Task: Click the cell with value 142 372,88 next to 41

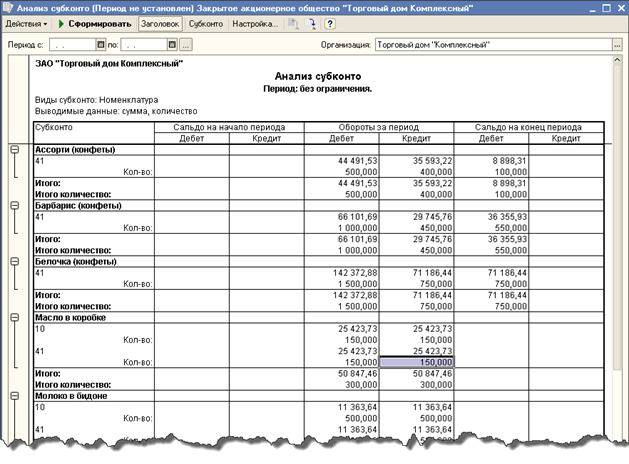Action: click(341, 273)
